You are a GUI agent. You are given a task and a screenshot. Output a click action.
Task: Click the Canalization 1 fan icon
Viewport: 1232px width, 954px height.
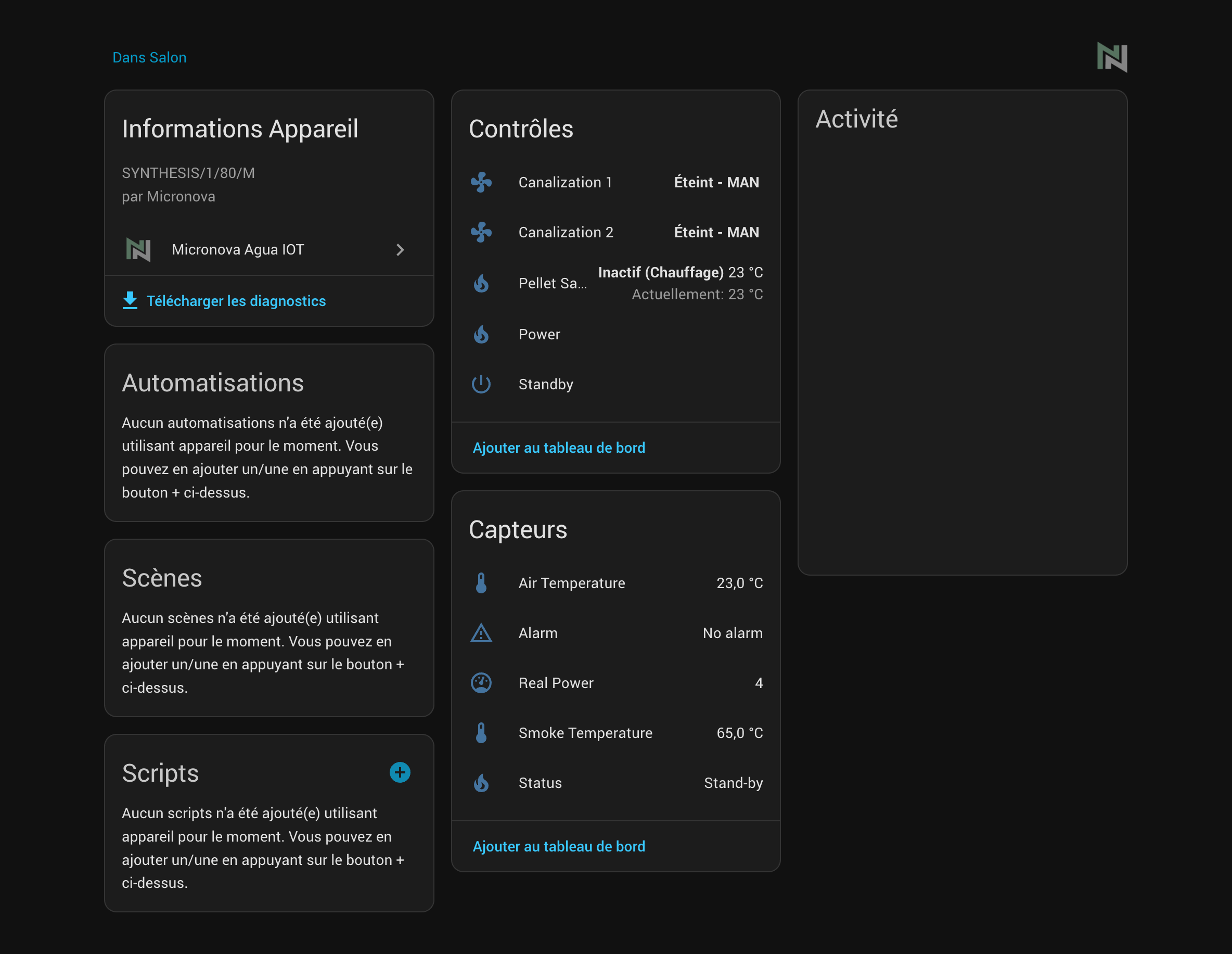pyautogui.click(x=481, y=182)
